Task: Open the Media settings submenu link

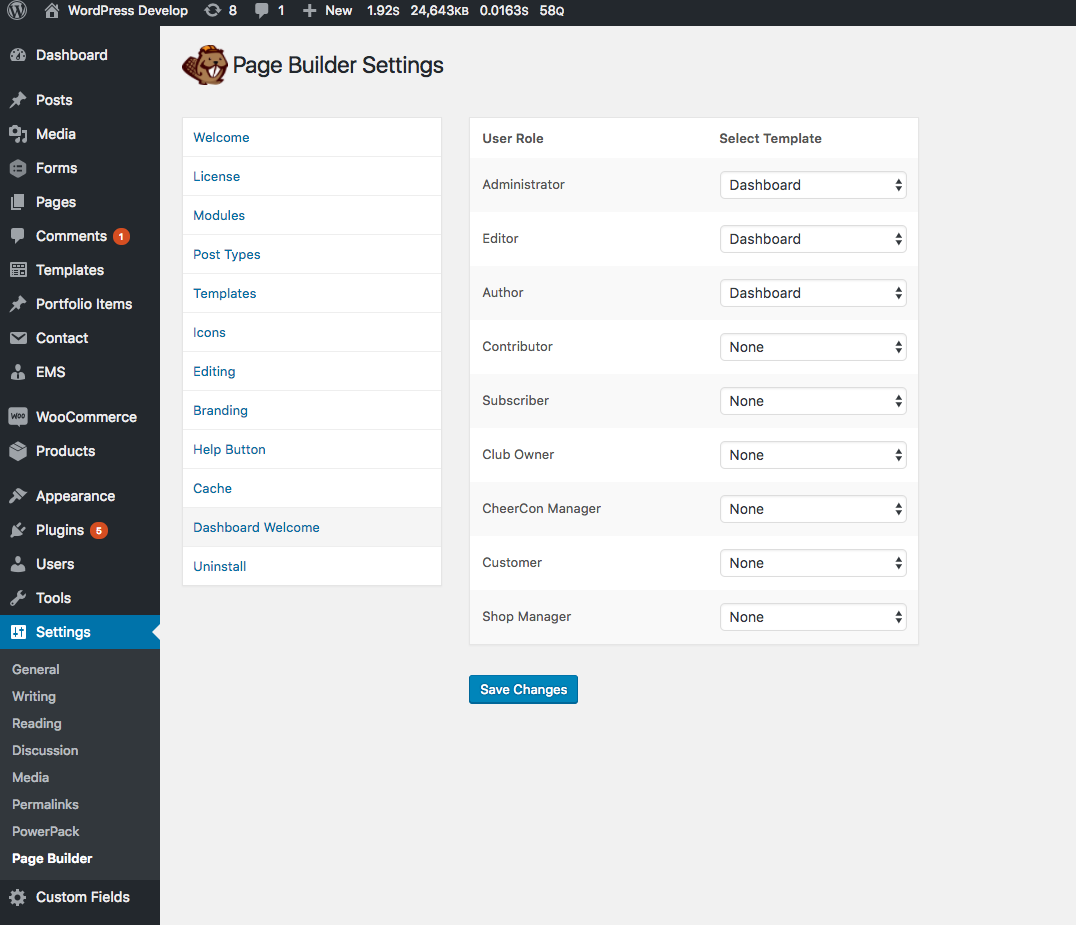Action: coord(30,777)
